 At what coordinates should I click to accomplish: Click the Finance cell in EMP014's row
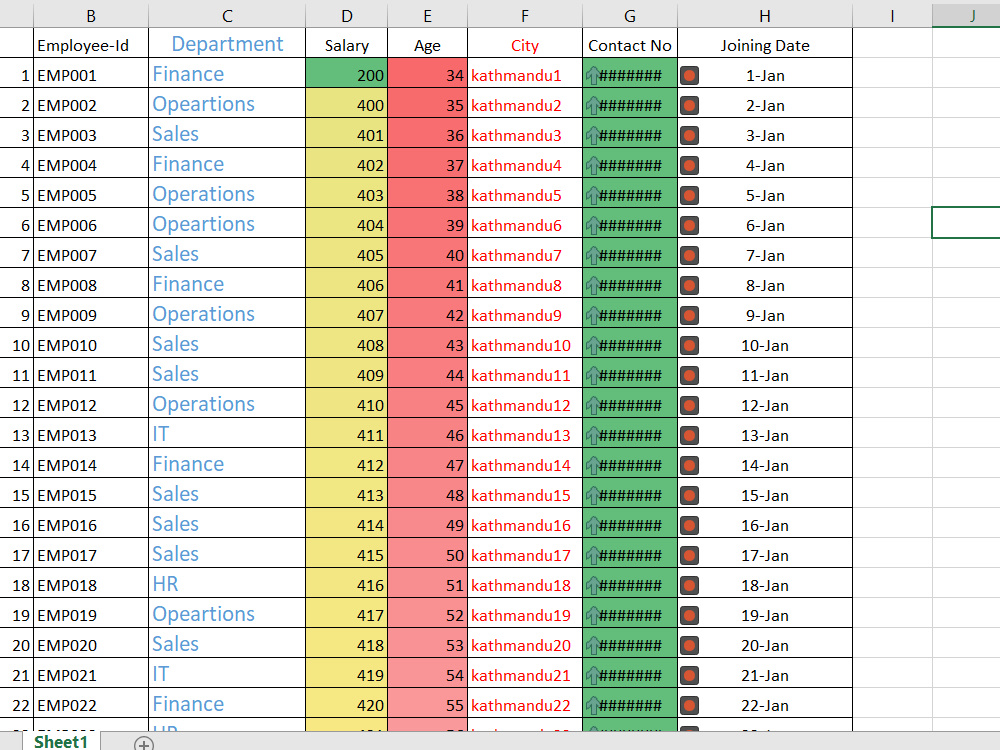coord(227,464)
